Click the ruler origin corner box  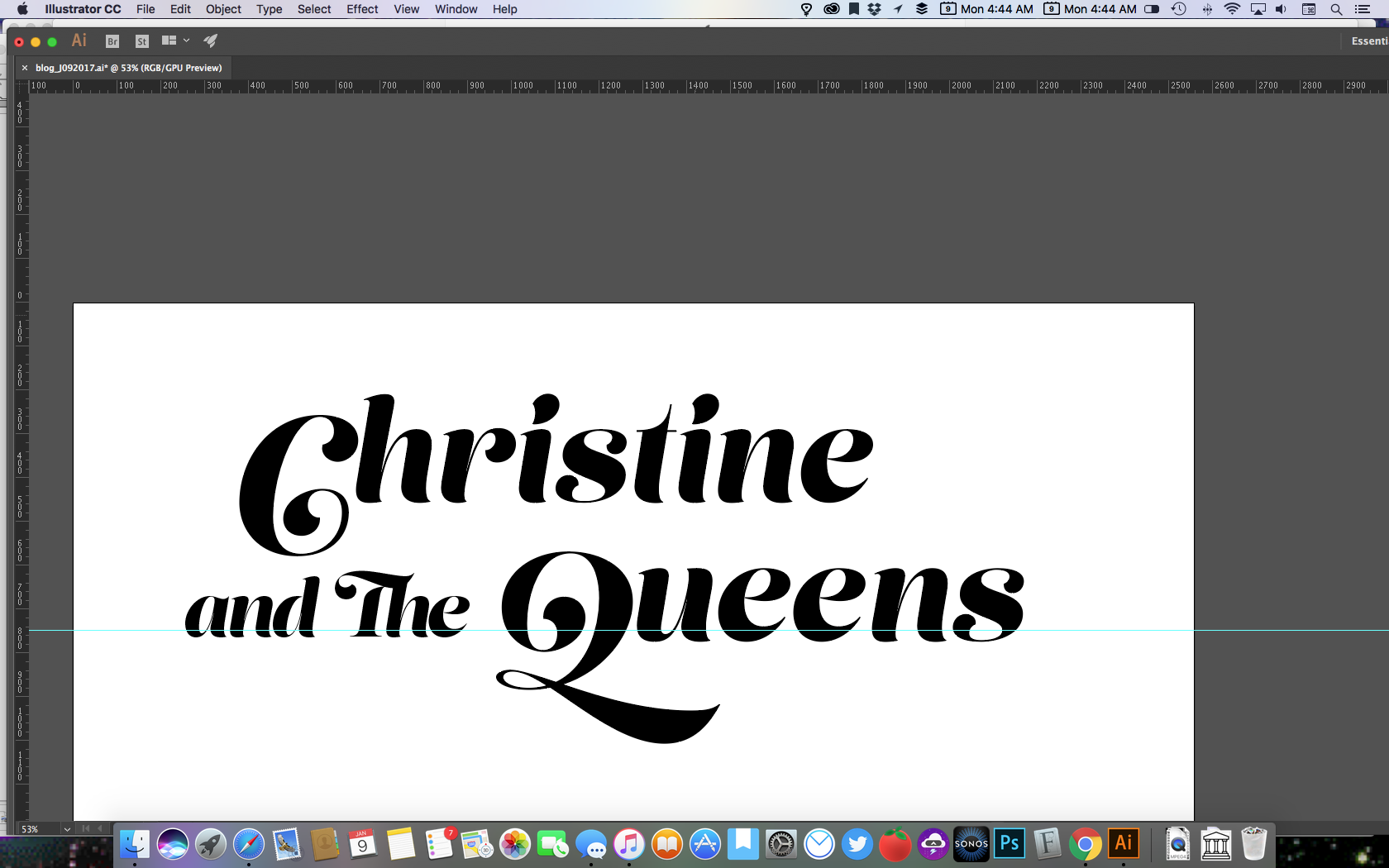pos(22,86)
